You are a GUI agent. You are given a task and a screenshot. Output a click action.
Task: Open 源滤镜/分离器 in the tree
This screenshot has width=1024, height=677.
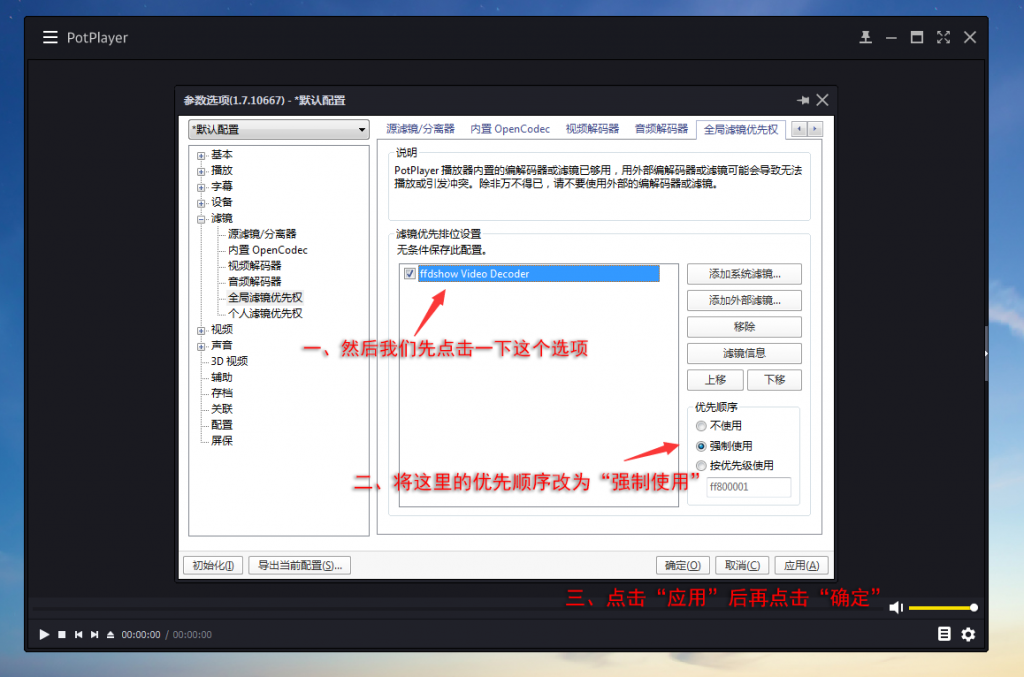pos(262,234)
